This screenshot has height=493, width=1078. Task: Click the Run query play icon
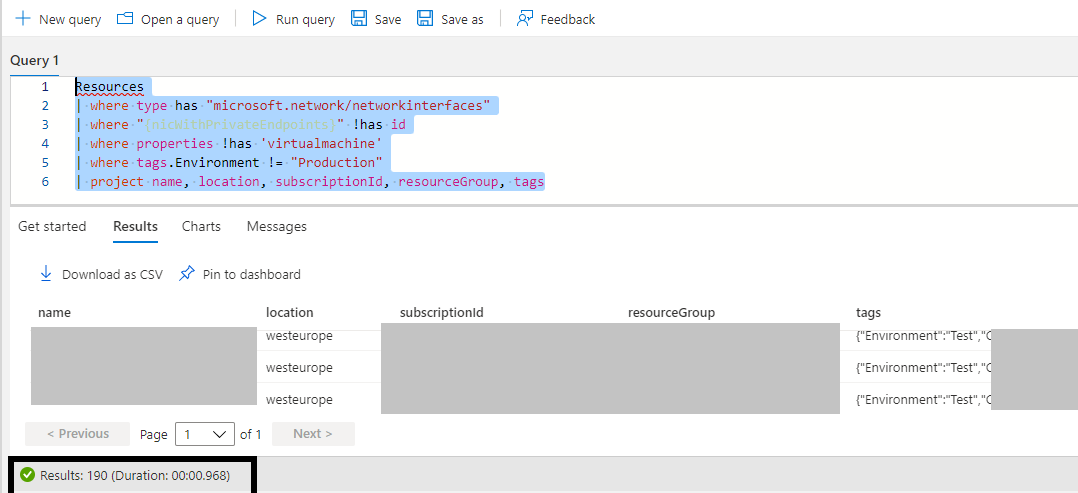coord(260,19)
